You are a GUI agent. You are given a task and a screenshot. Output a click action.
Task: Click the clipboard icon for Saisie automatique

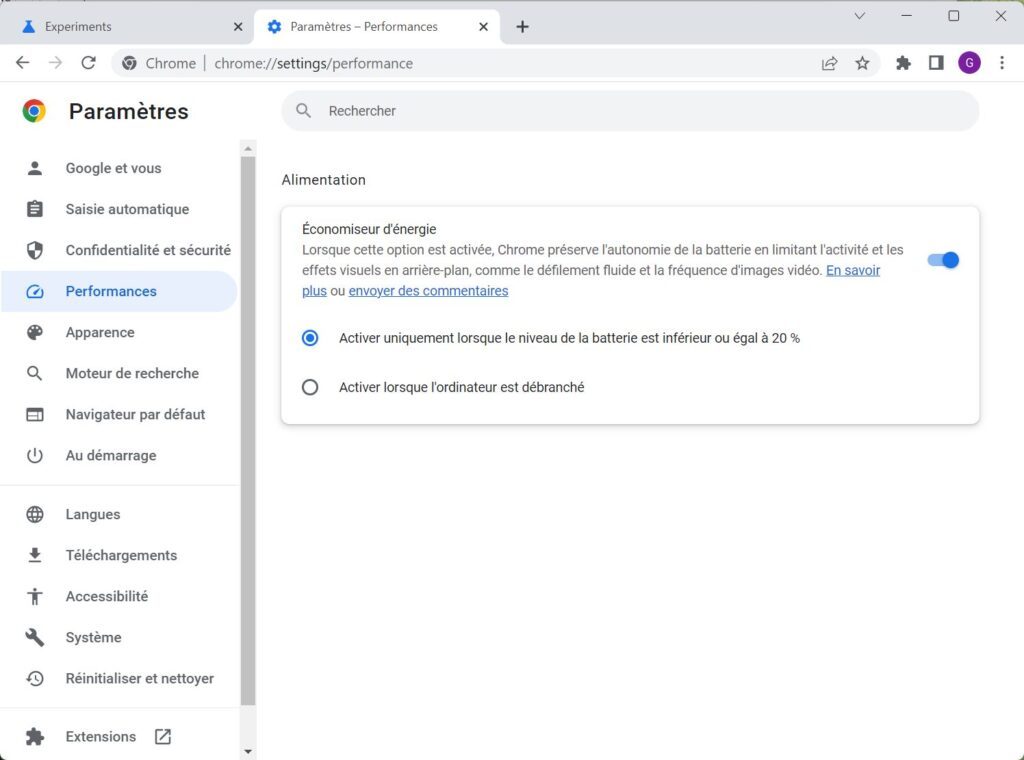click(35, 209)
